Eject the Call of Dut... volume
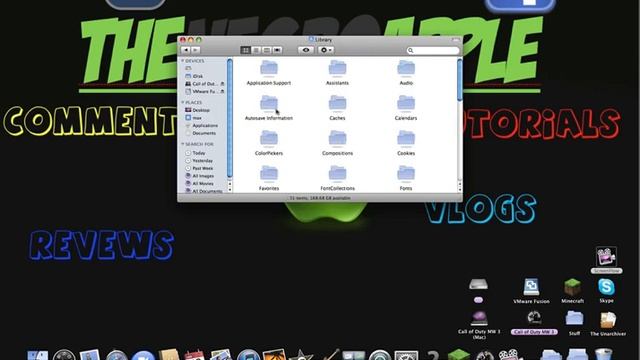 coord(222,84)
